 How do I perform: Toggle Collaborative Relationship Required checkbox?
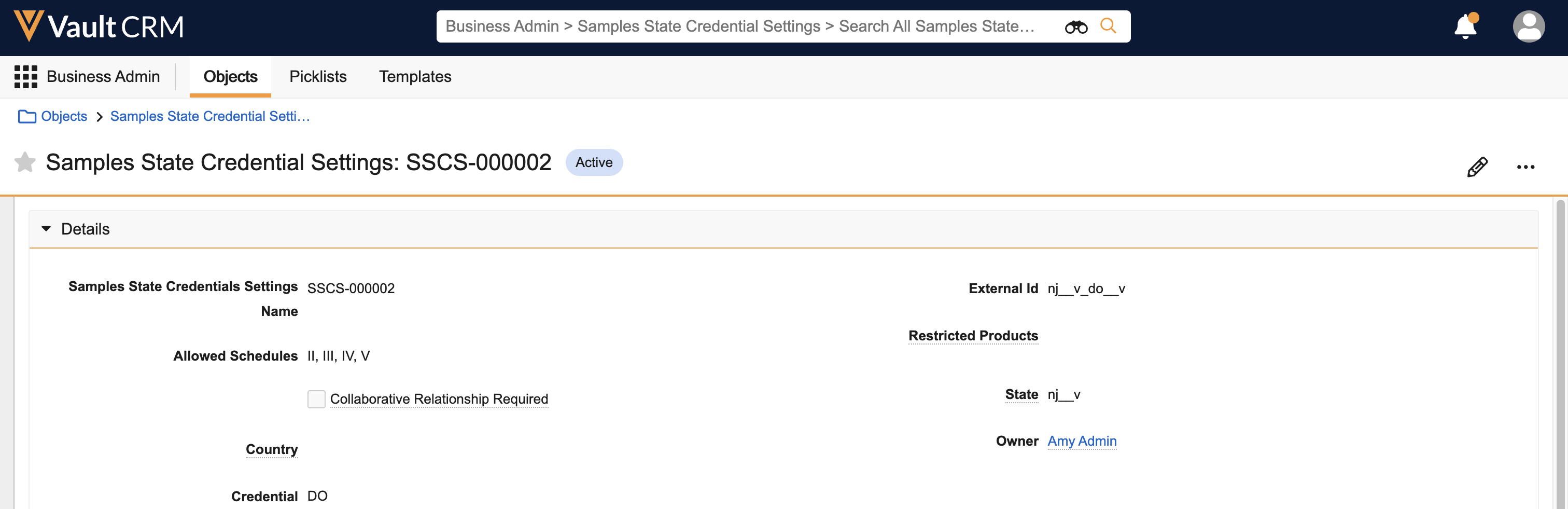(316, 400)
